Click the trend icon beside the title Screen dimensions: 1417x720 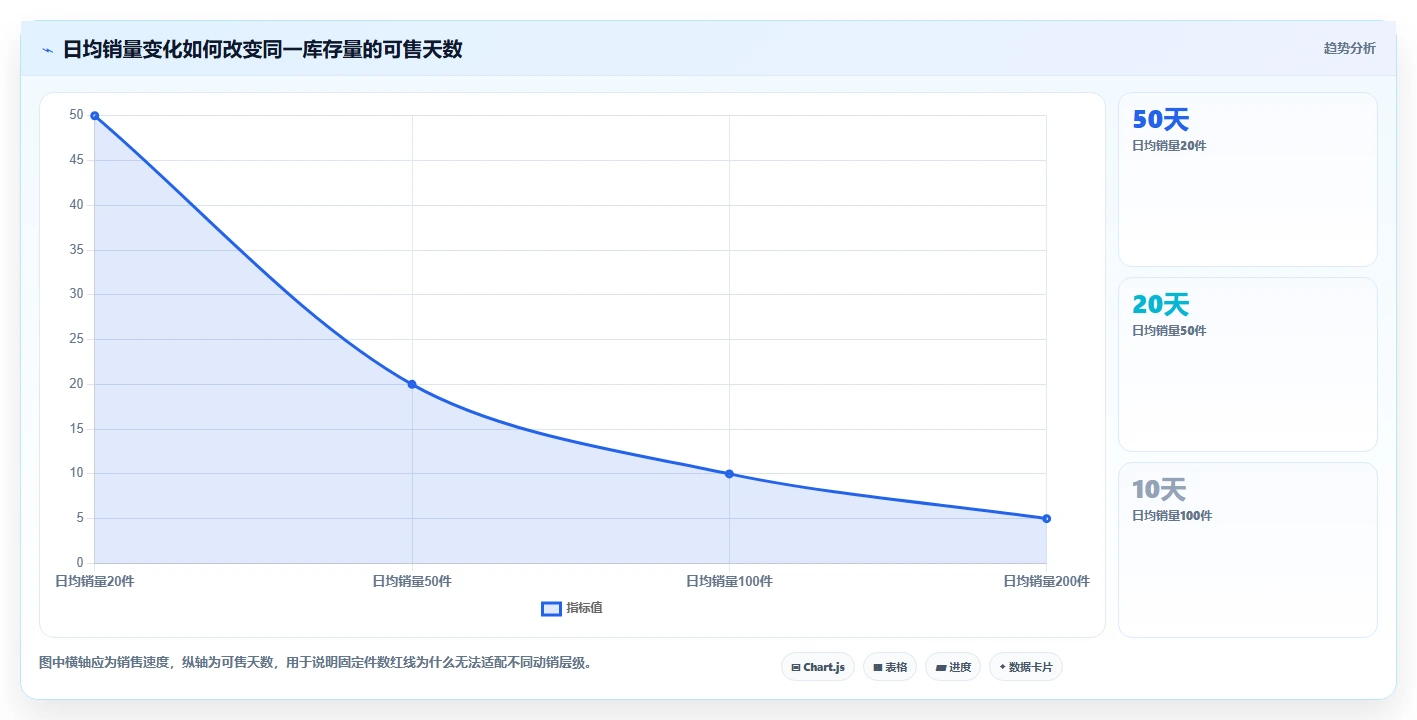pyautogui.click(x=47, y=50)
